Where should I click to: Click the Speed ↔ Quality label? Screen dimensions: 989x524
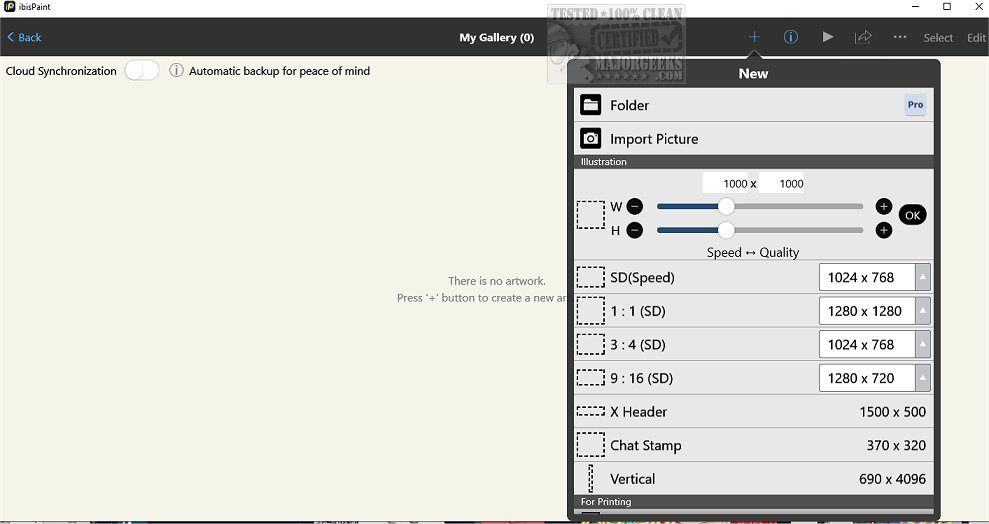click(x=752, y=252)
